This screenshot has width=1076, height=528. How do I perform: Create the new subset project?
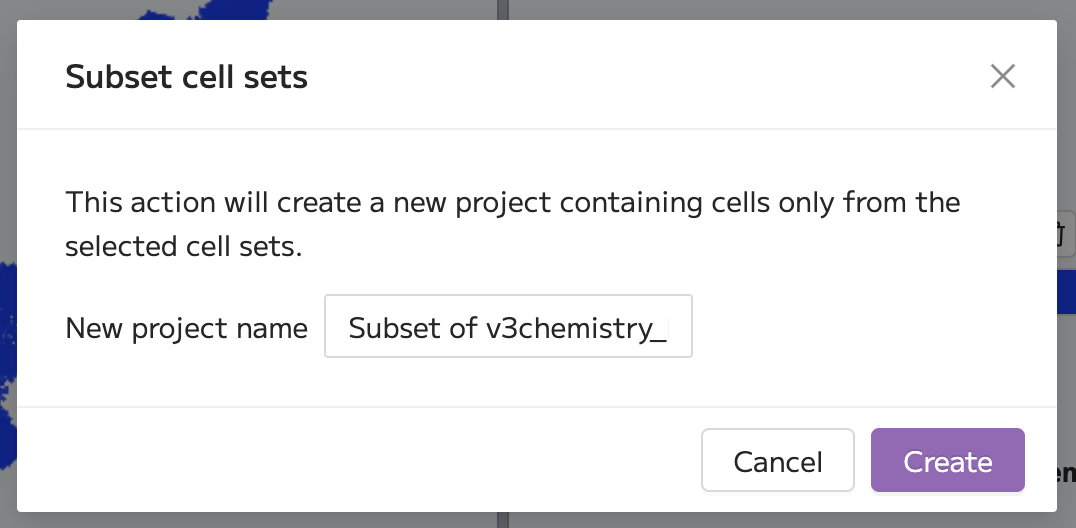948,460
